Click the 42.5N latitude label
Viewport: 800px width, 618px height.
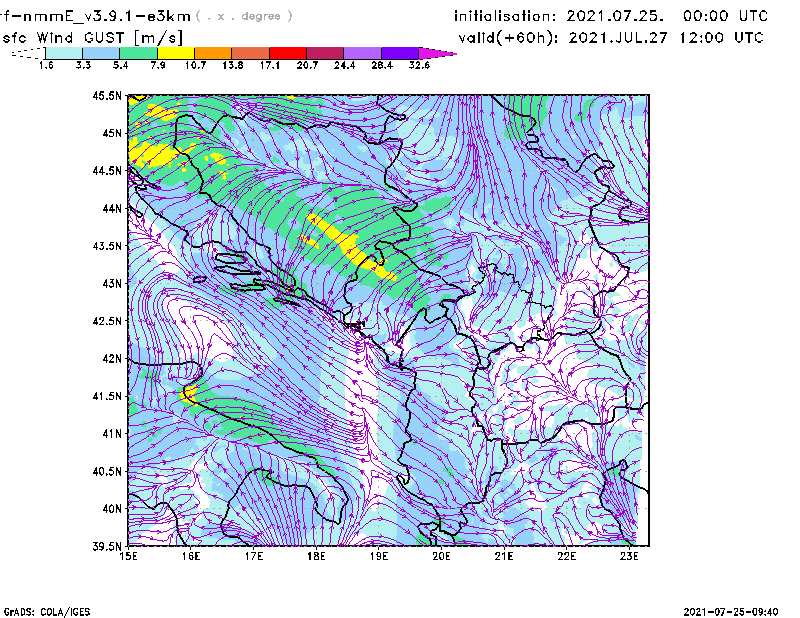click(x=107, y=321)
